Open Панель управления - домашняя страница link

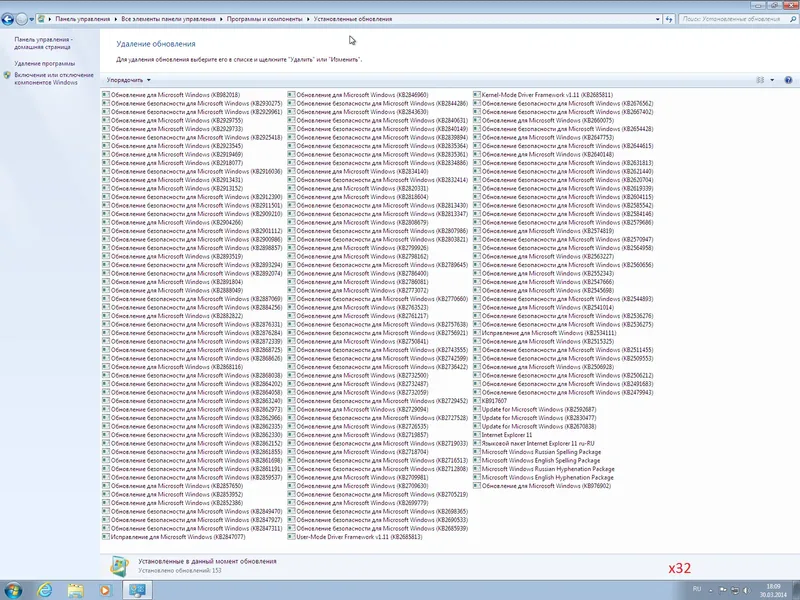coord(43,43)
